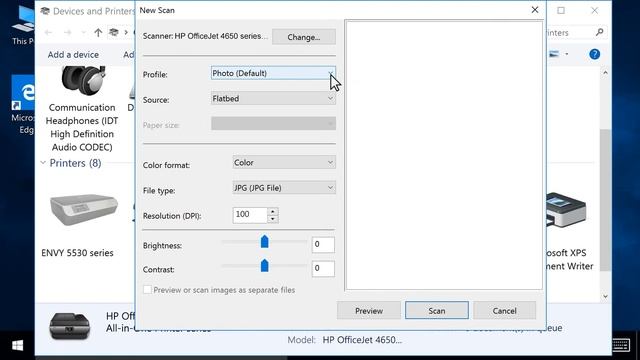The image size is (640, 360).
Task: Click the Preview button
Action: (x=369, y=311)
